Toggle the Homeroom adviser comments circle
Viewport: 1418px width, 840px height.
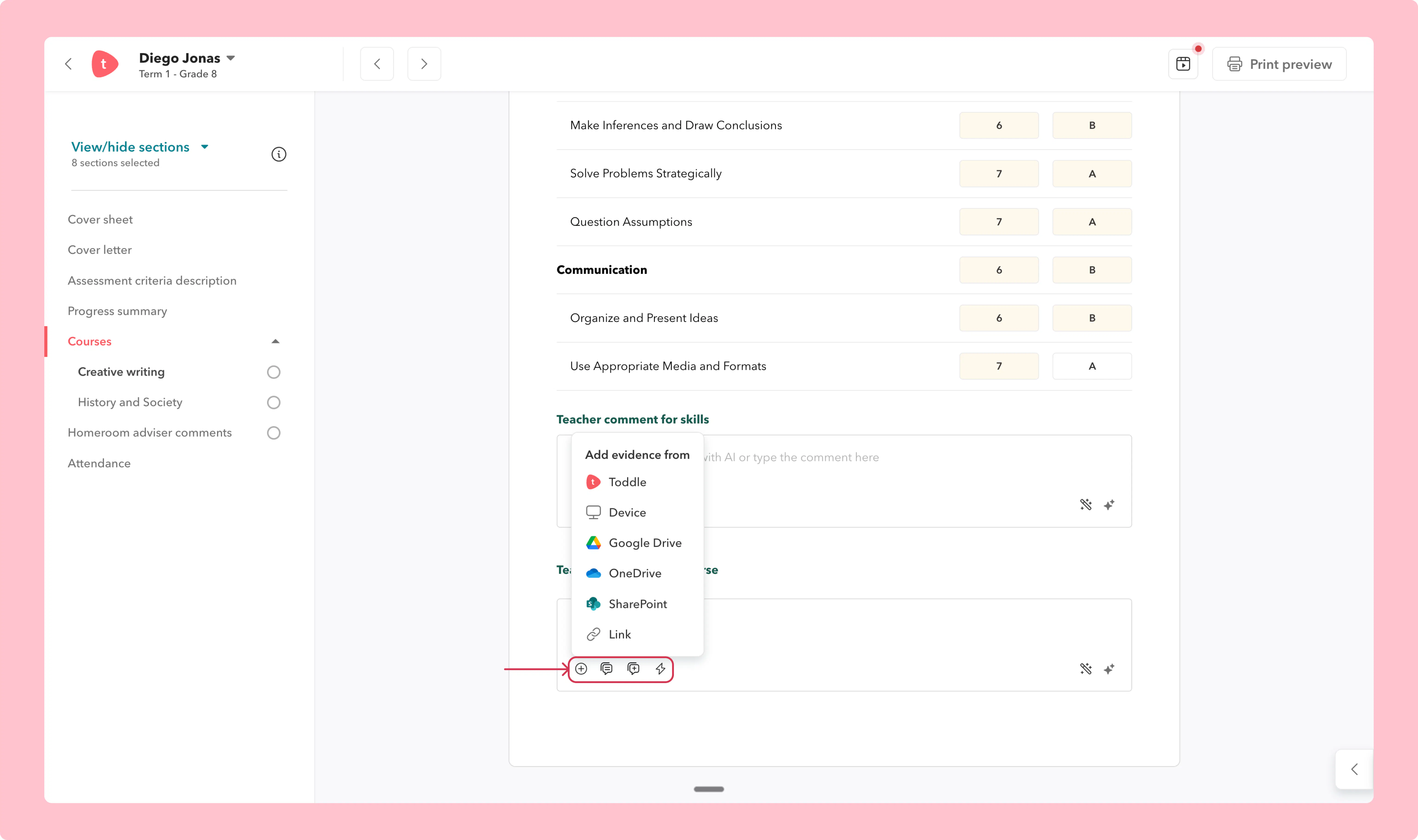(x=273, y=433)
